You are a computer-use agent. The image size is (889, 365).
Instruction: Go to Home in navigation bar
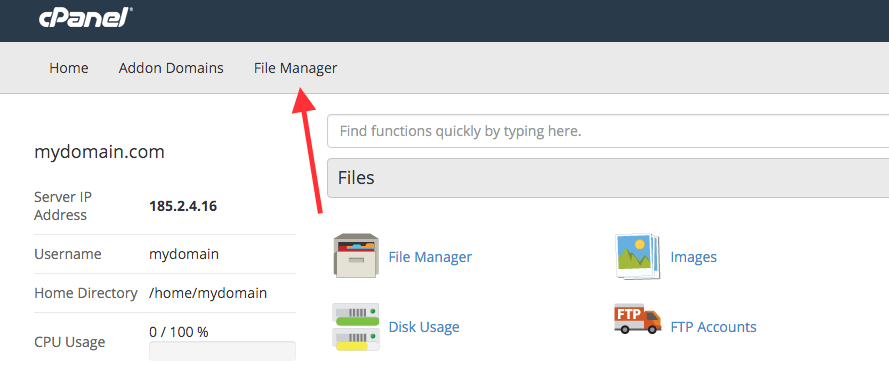tap(69, 69)
